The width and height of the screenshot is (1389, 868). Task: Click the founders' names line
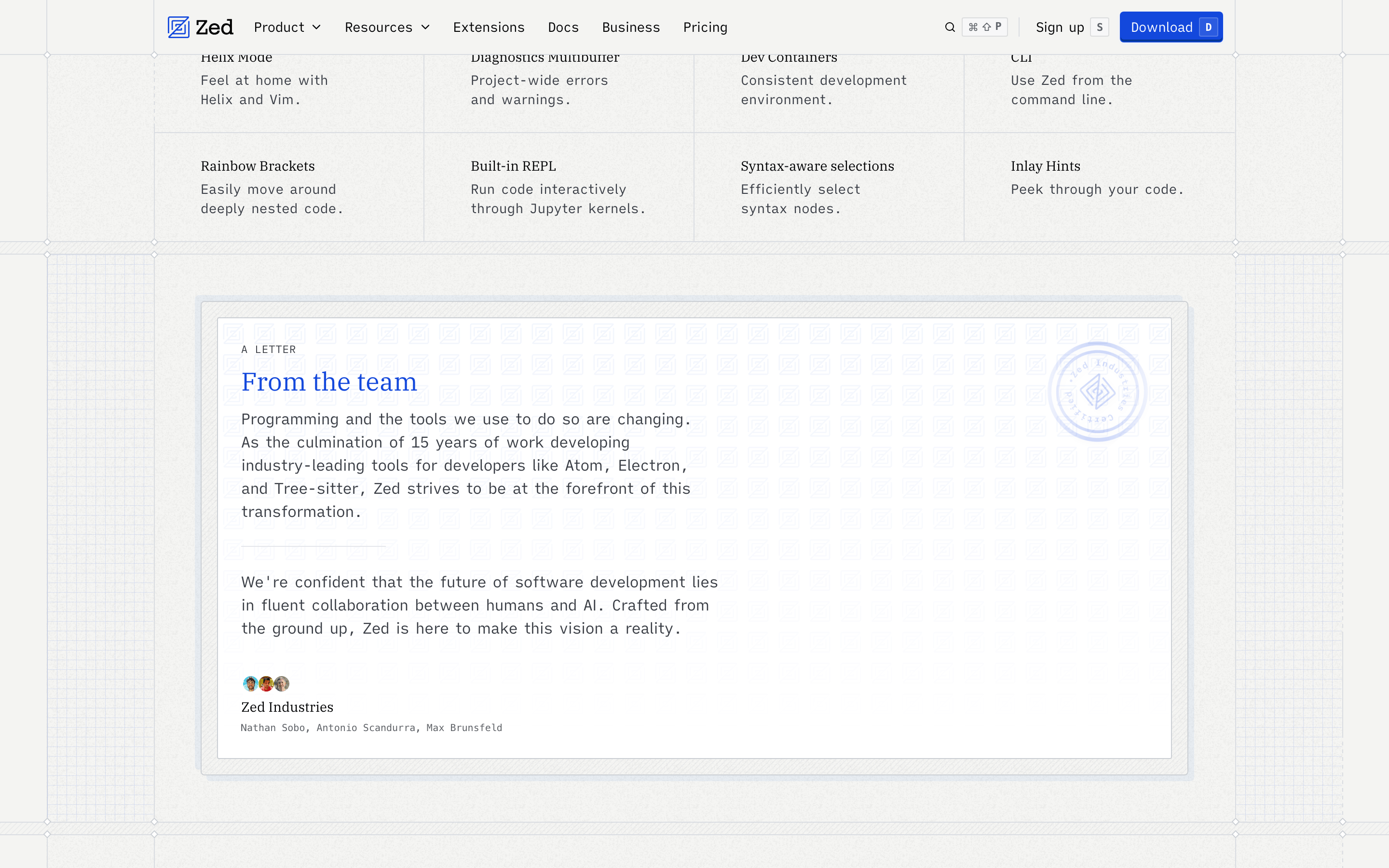[x=371, y=727]
